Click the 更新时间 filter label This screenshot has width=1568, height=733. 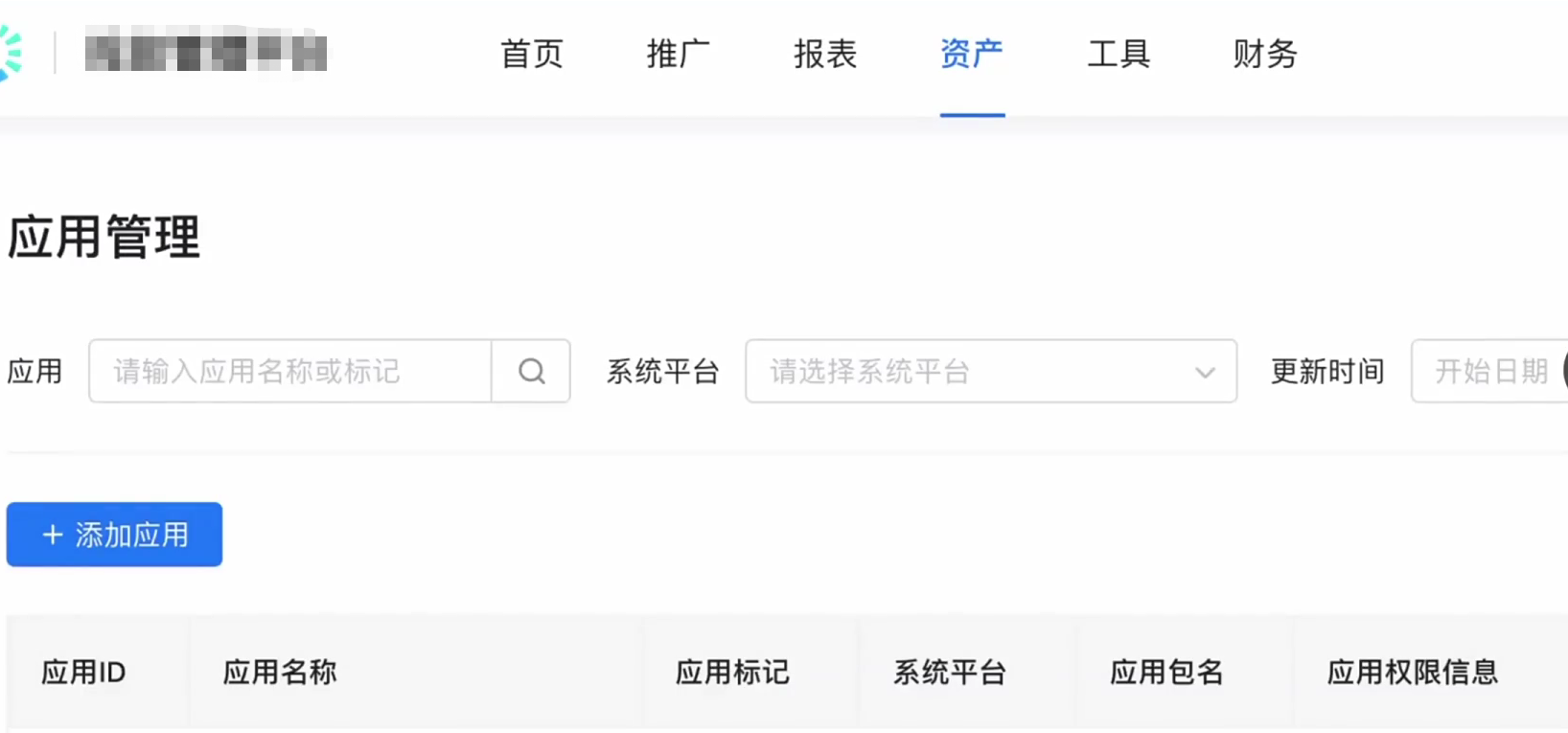pyautogui.click(x=1327, y=371)
